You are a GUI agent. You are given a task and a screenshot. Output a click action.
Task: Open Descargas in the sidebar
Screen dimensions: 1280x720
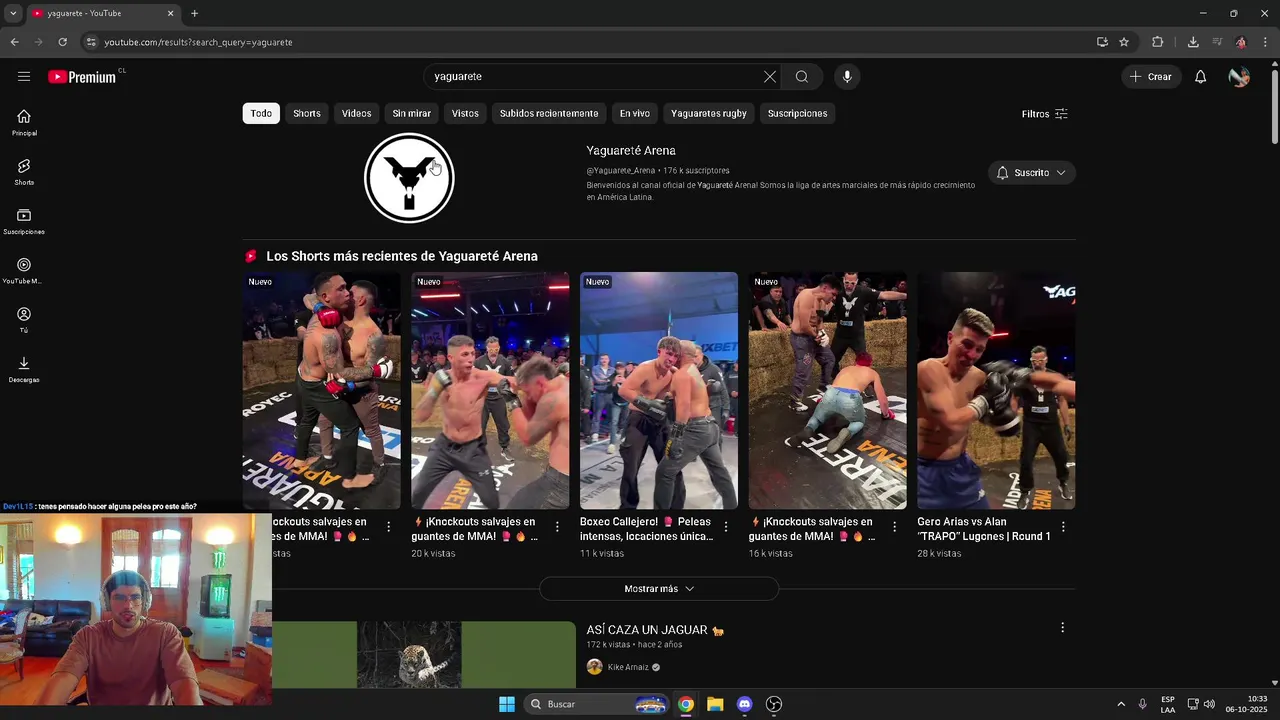24,369
